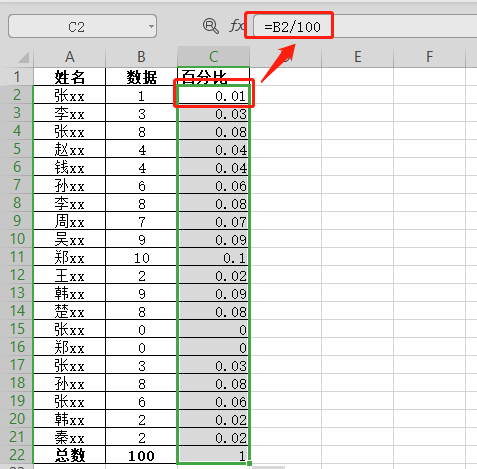477x469 pixels.
Task: Select column F header
Action: (429, 57)
